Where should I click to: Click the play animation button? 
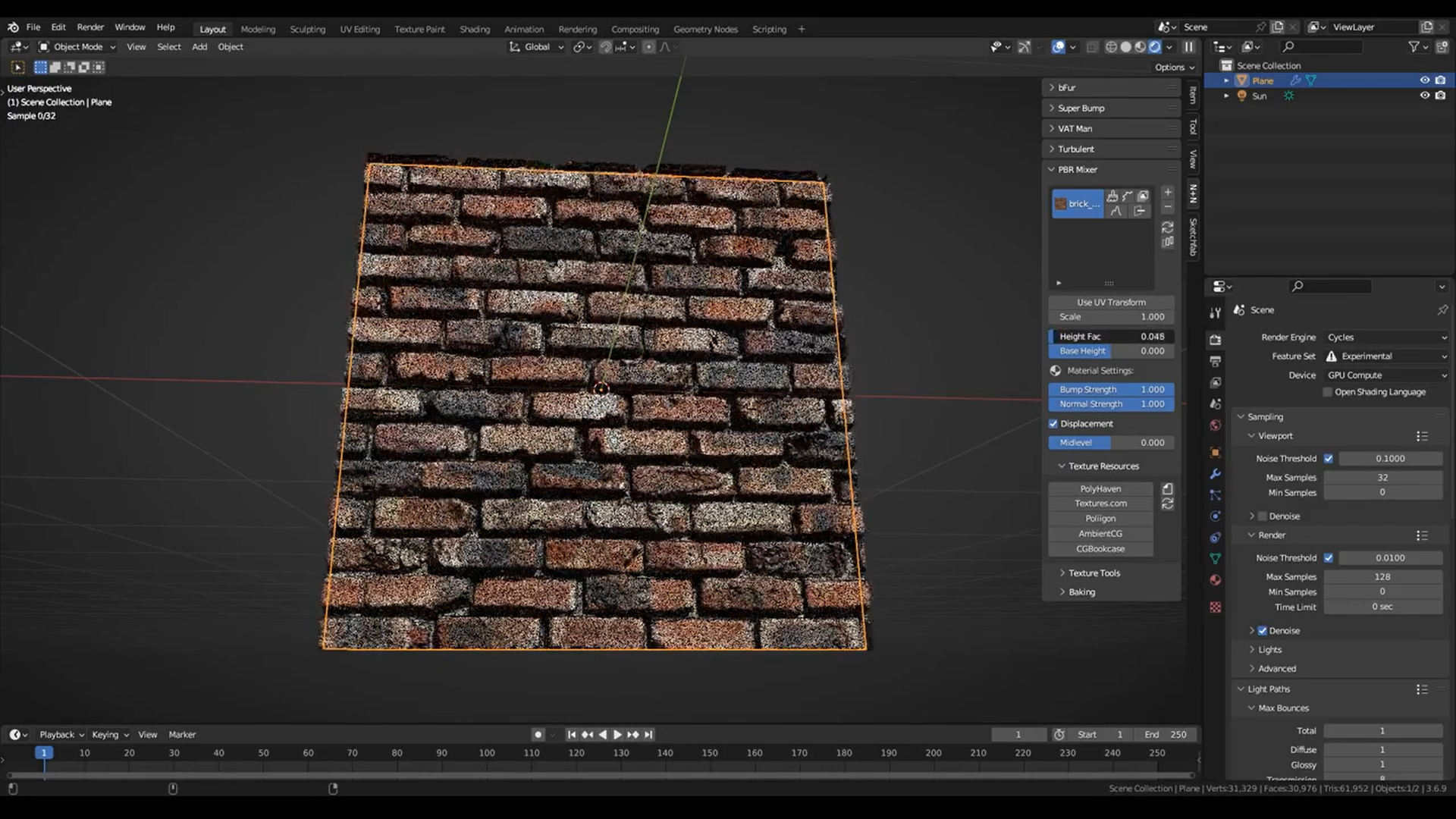click(x=617, y=734)
